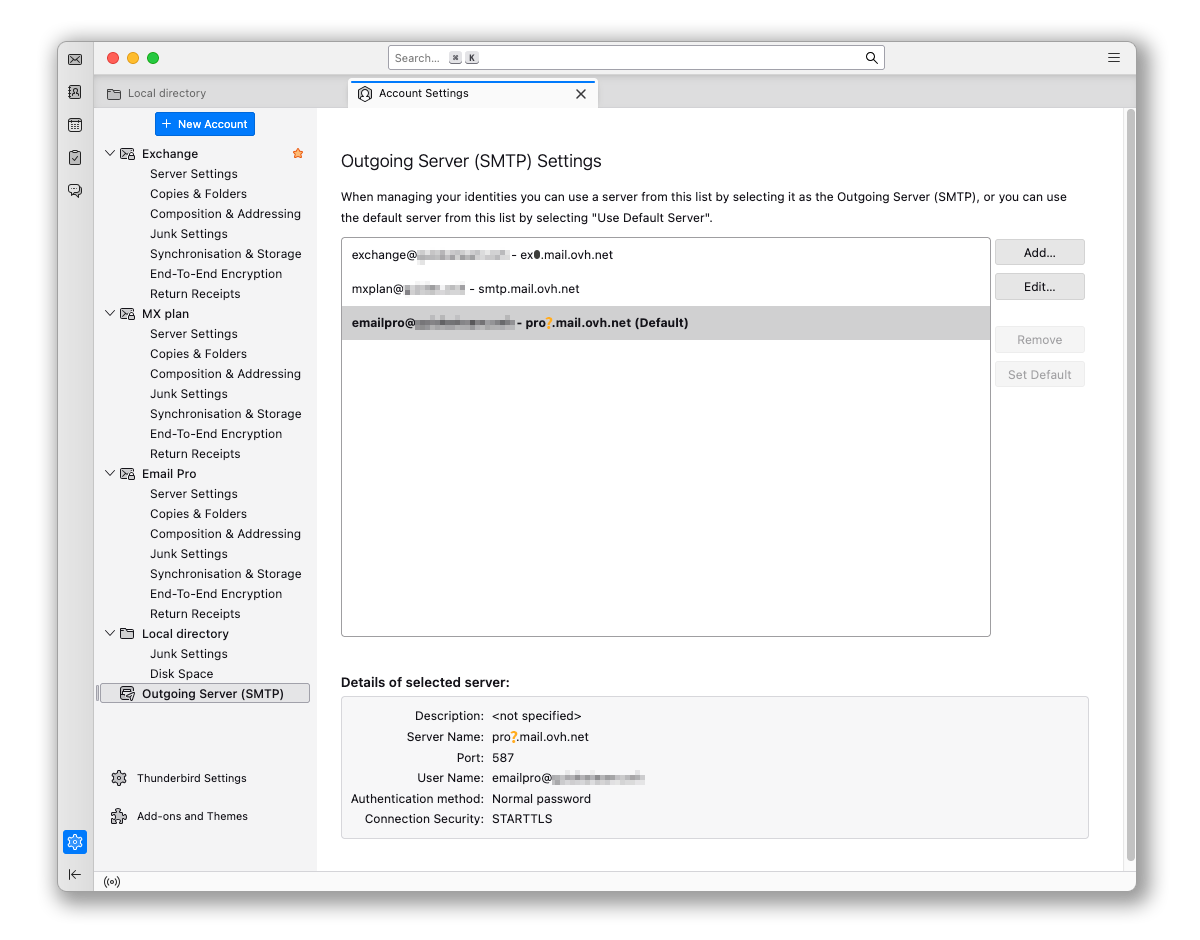1200x940 pixels.
Task: Collapse the spaces toolbar arrow icon
Action: (75, 874)
